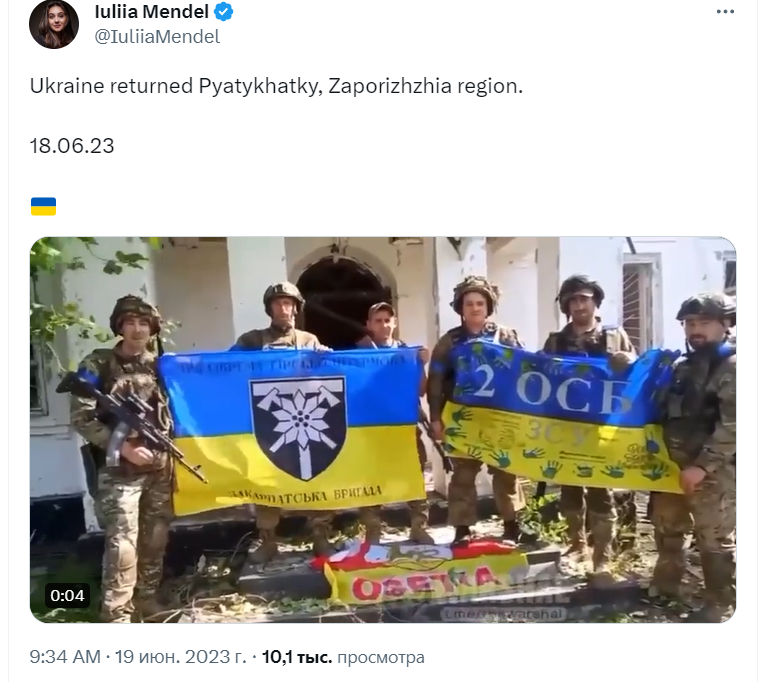Play the embedded video
The width and height of the screenshot is (759, 682).
(383, 429)
